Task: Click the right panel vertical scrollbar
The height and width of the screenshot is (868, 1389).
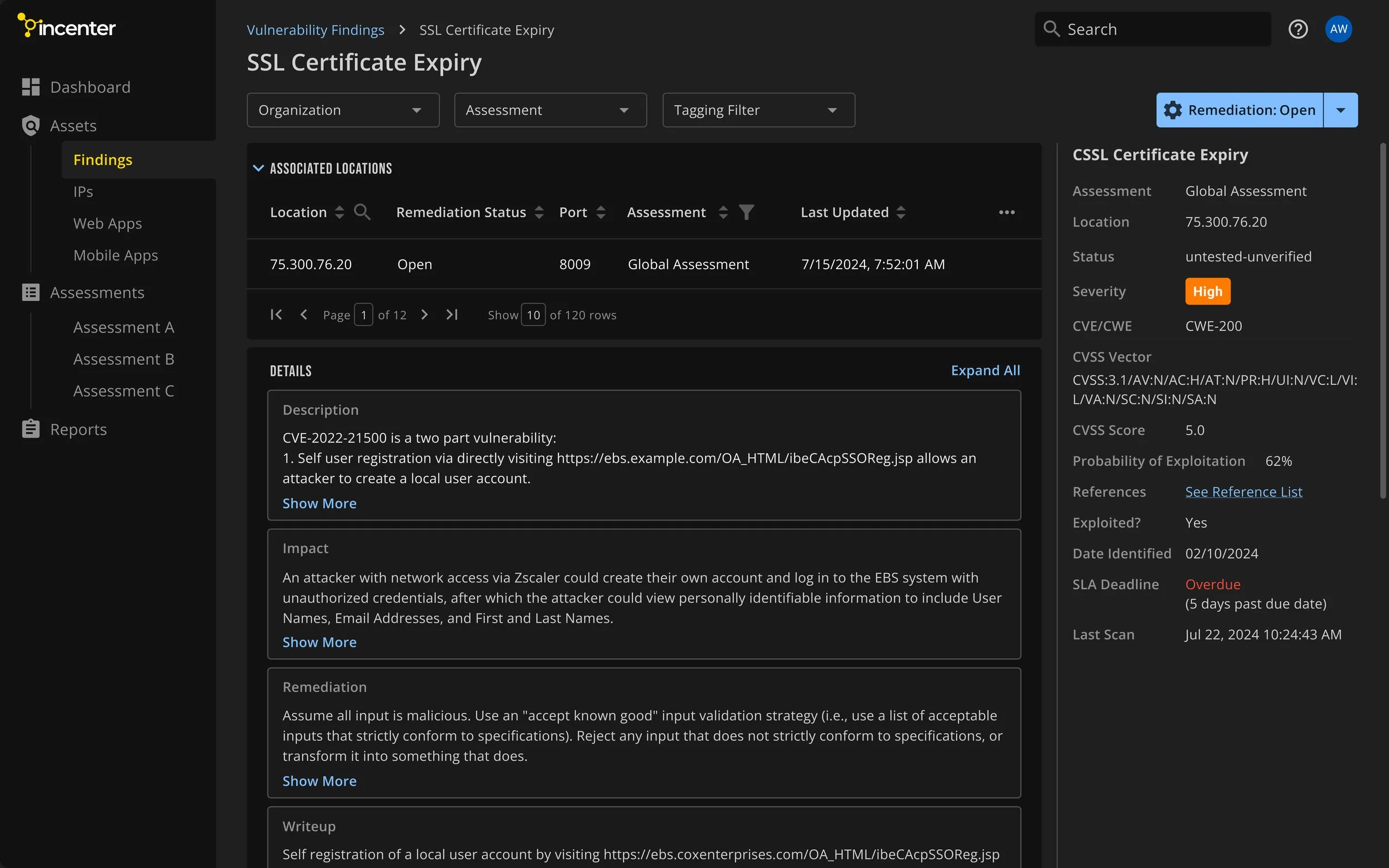Action: [x=1383, y=322]
